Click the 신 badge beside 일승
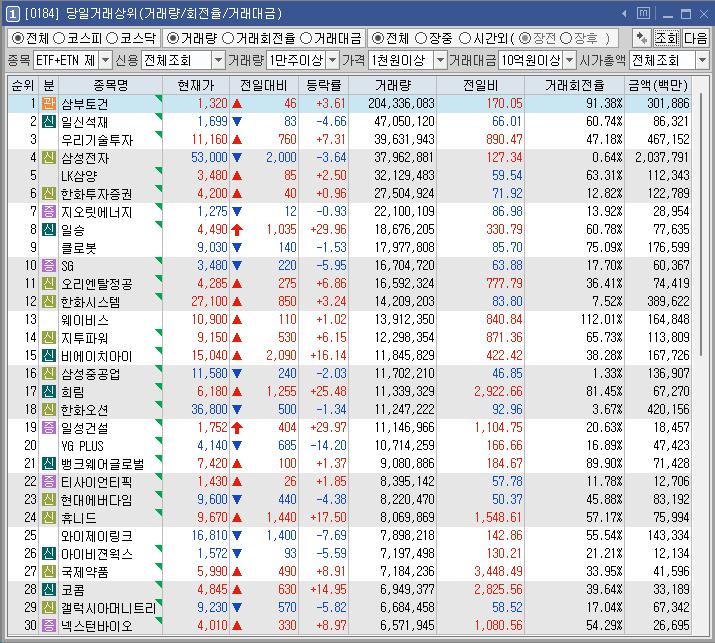 [x=49, y=229]
